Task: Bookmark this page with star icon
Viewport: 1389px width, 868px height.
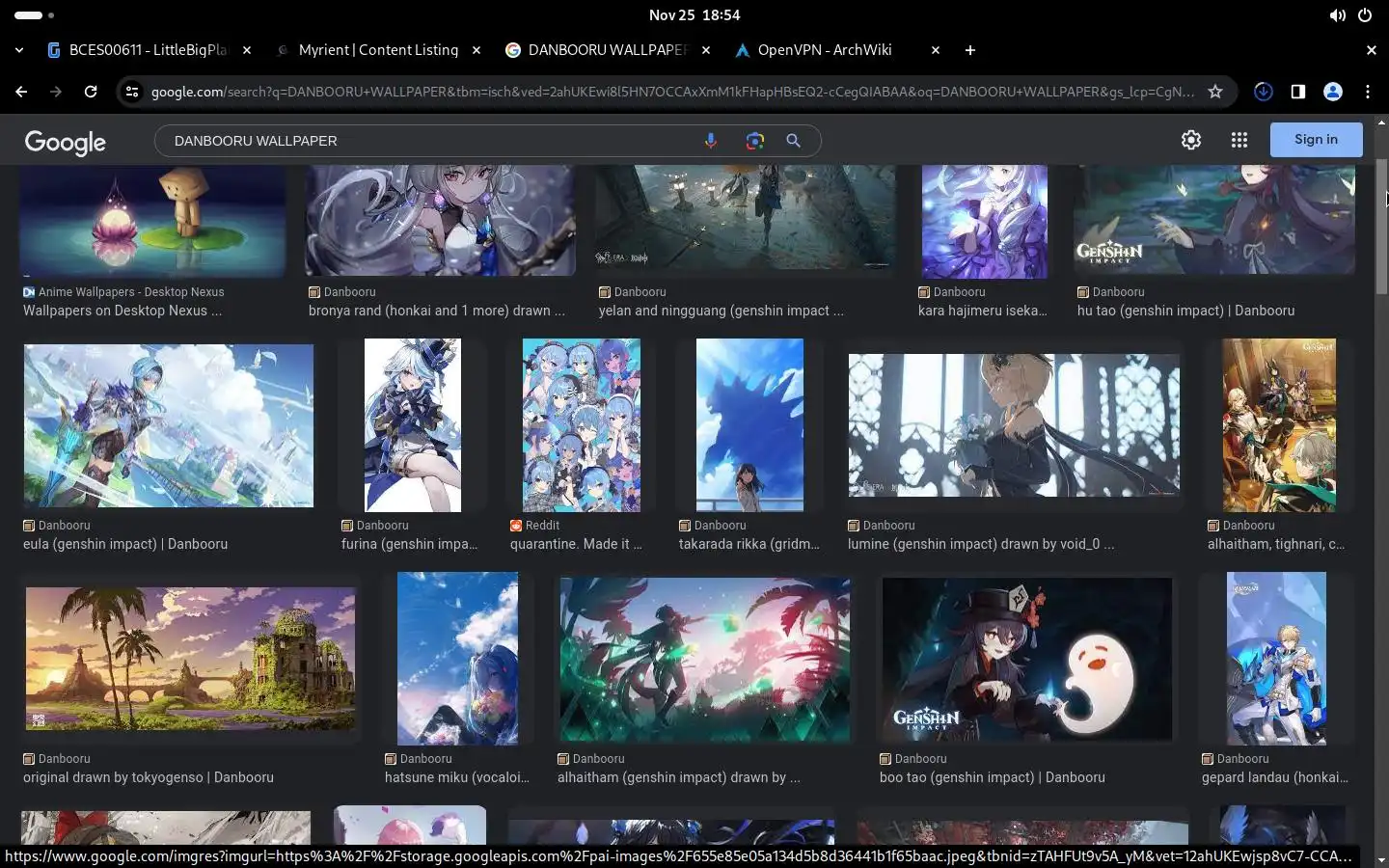Action: click(x=1215, y=92)
